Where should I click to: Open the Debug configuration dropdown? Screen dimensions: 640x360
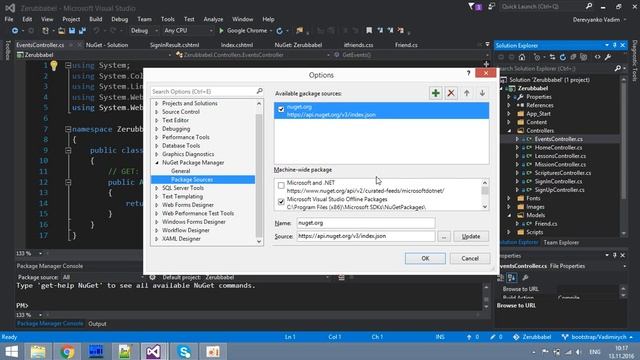pyautogui.click(x=144, y=31)
